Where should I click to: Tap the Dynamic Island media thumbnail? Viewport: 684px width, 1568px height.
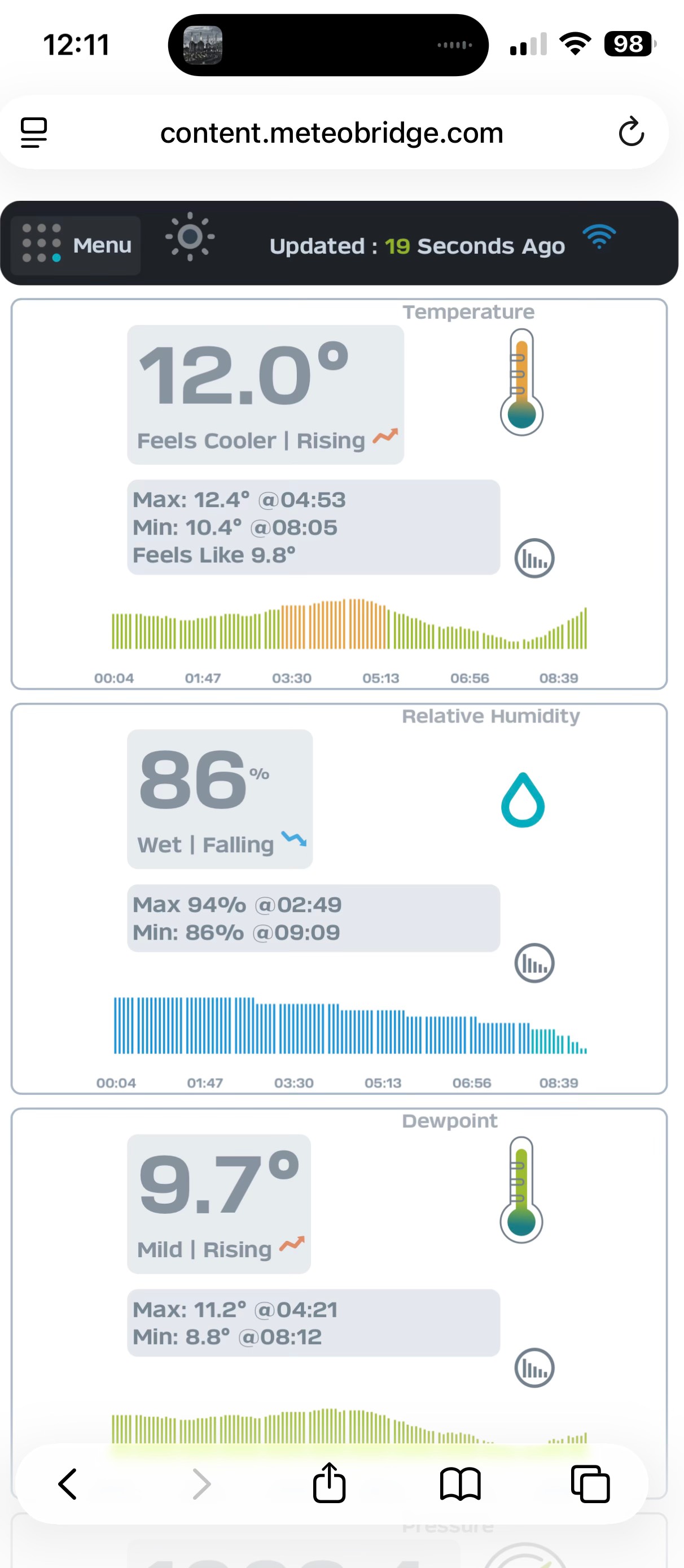coord(203,45)
